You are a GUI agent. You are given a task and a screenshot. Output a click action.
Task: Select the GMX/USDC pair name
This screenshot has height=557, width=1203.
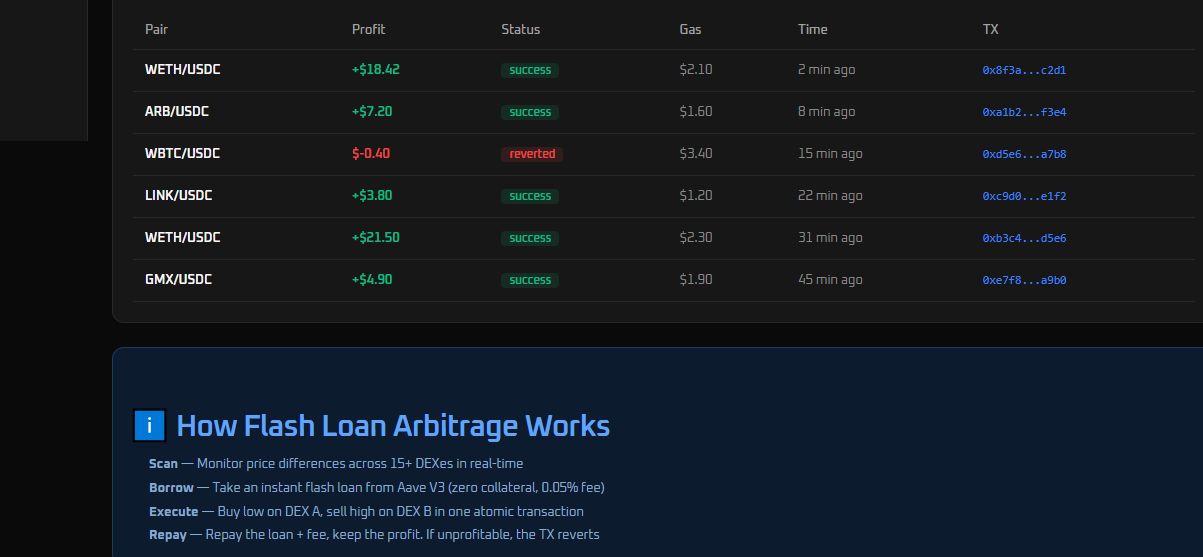pos(178,280)
